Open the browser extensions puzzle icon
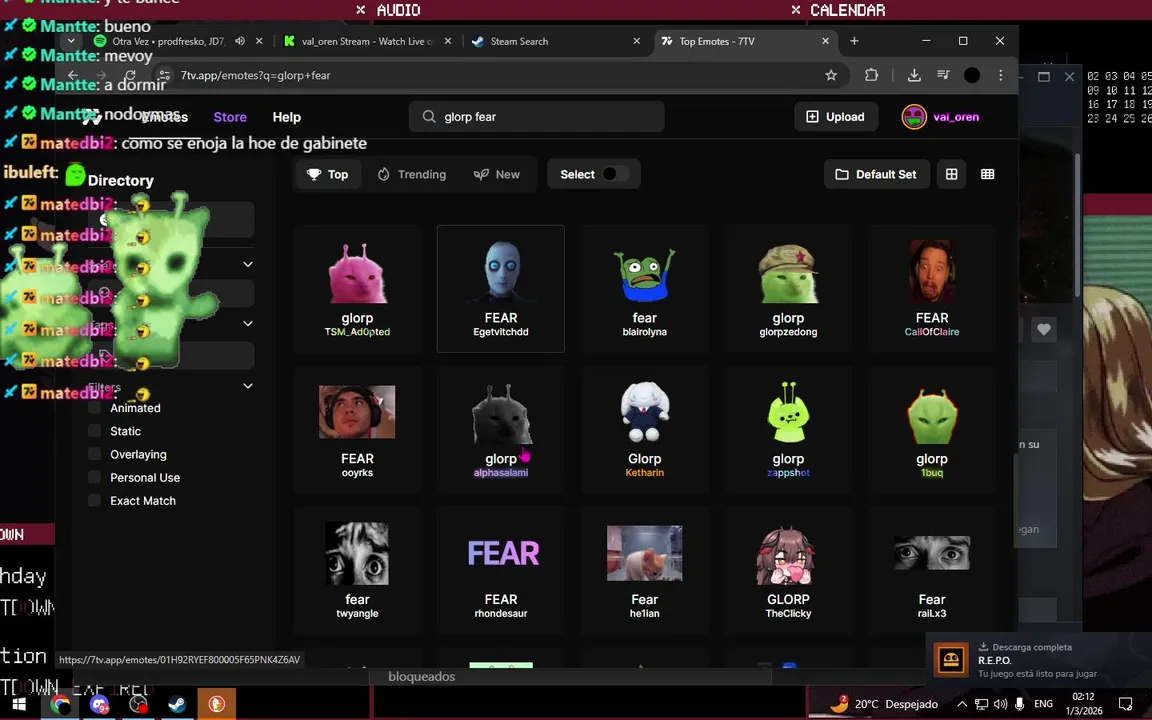 871,75
